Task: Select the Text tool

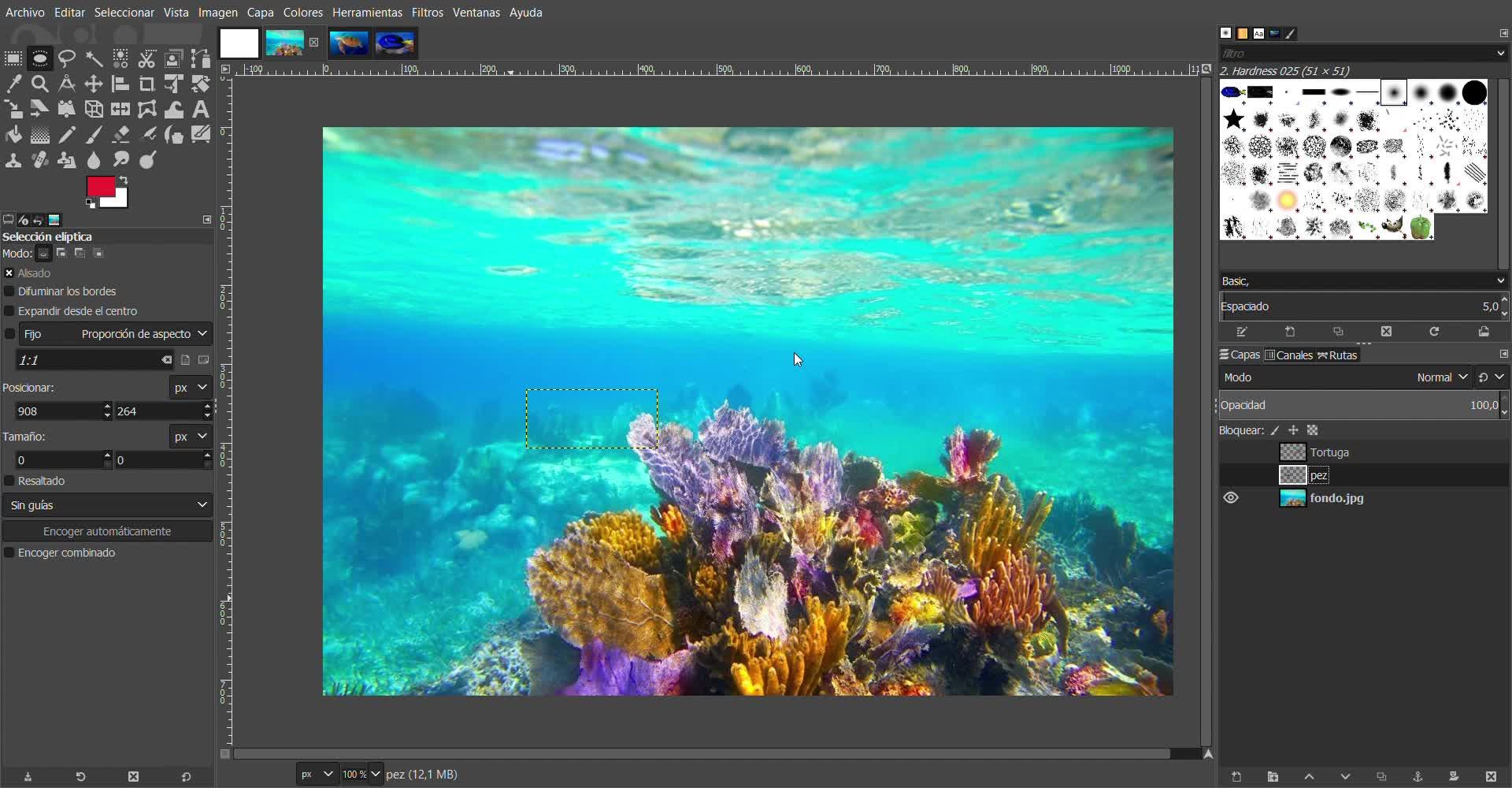Action: point(201,110)
